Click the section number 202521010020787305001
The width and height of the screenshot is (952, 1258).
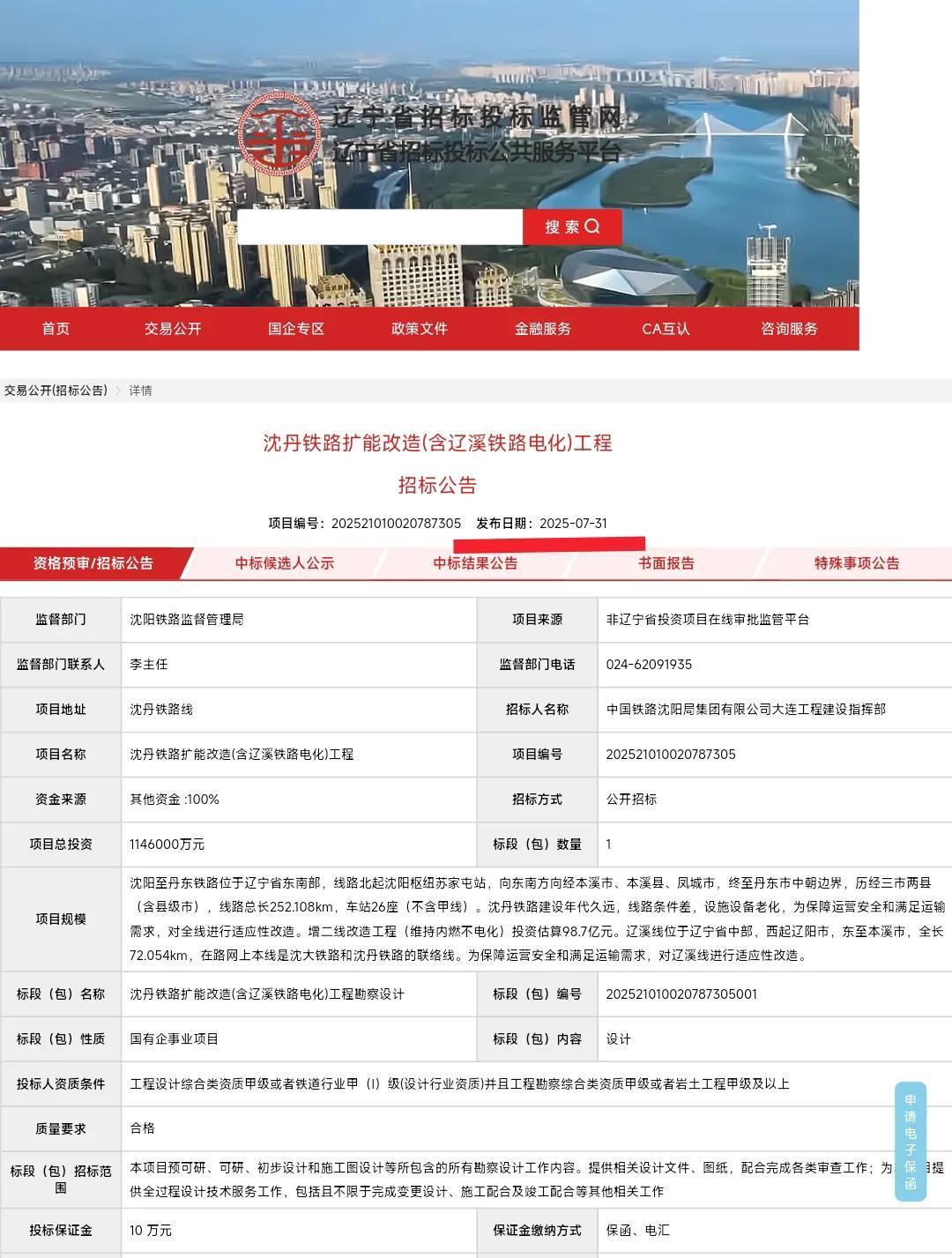tap(681, 994)
